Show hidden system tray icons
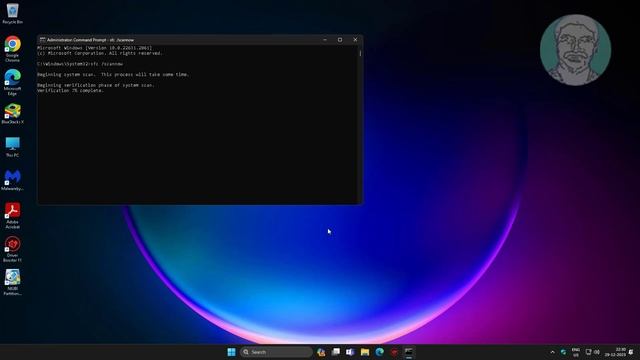The image size is (640, 360). 553,352
